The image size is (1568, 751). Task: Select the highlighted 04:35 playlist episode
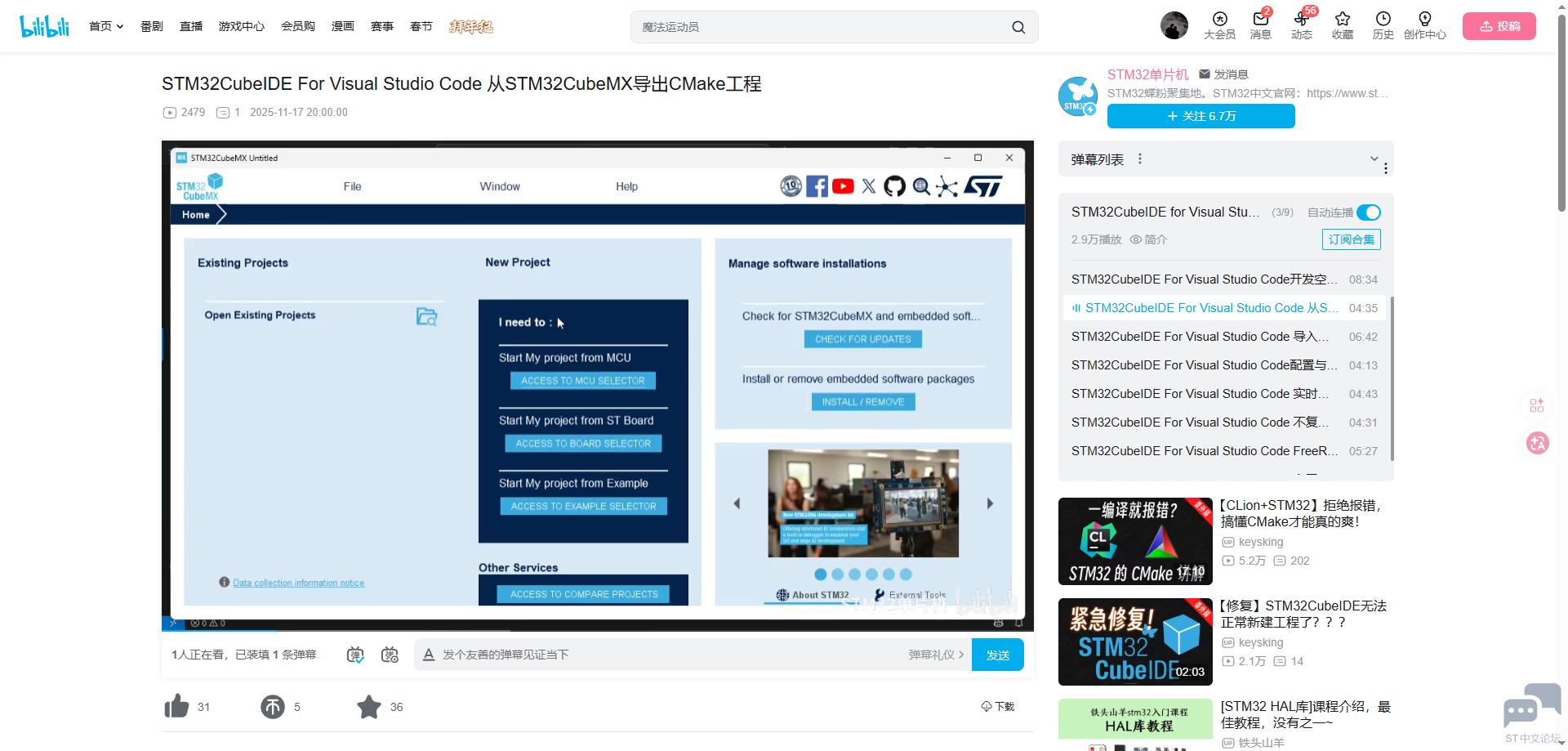[1225, 308]
